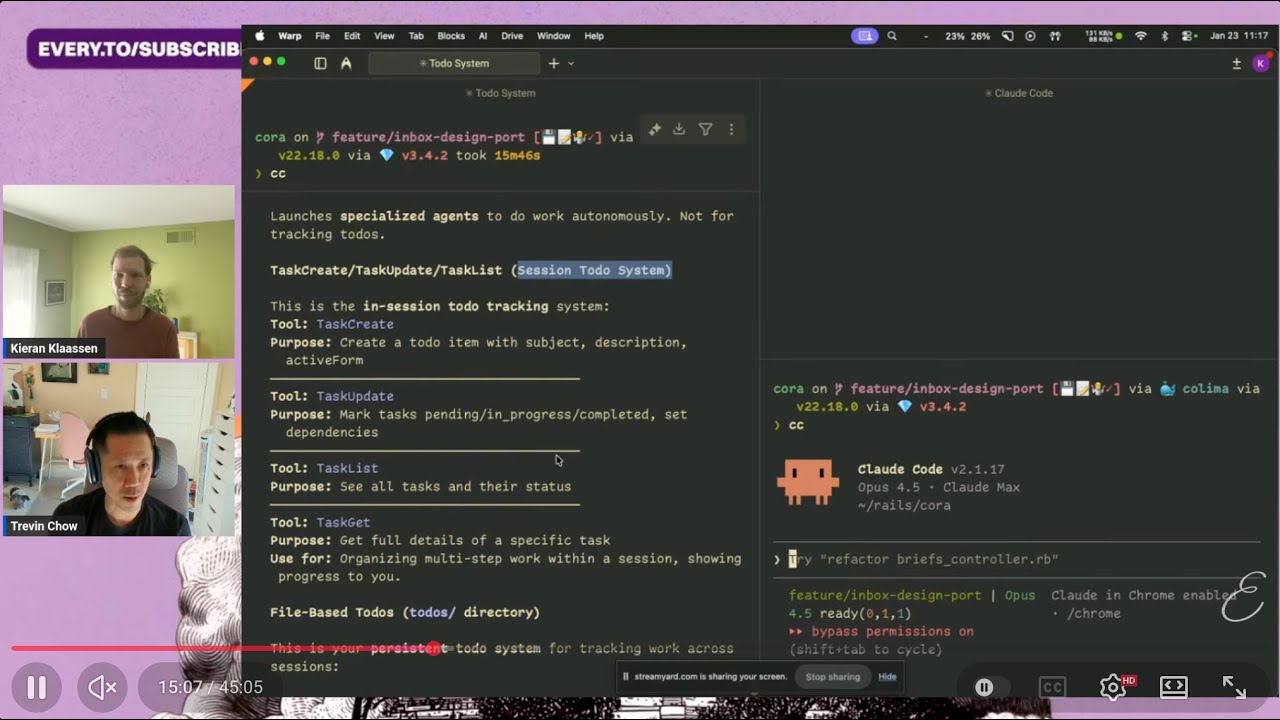Image resolution: width=1280 pixels, height=720 pixels.
Task: Click the Claude Code mascot logo
Action: (x=807, y=482)
